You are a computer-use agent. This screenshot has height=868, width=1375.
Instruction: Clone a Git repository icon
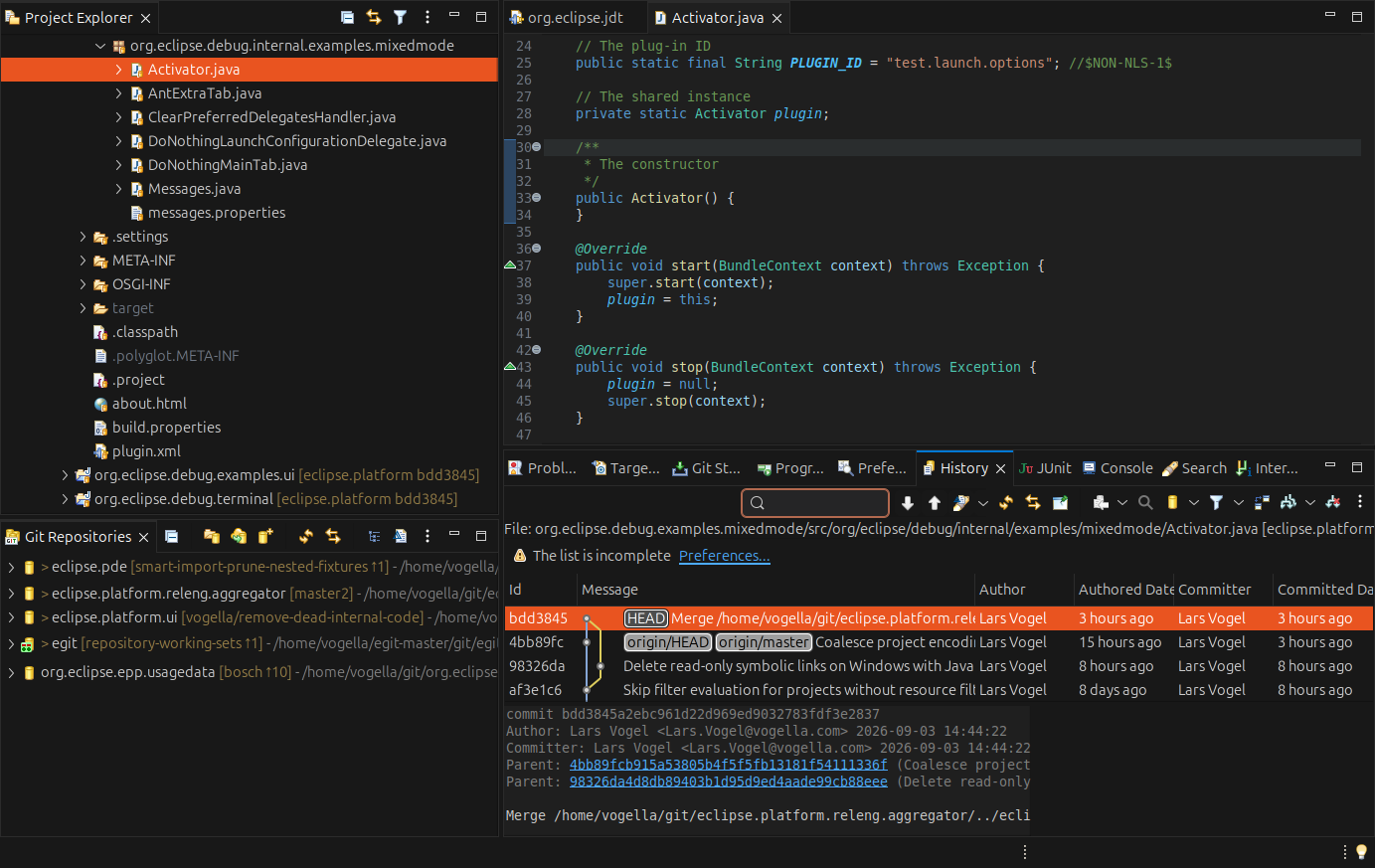pyautogui.click(x=239, y=536)
